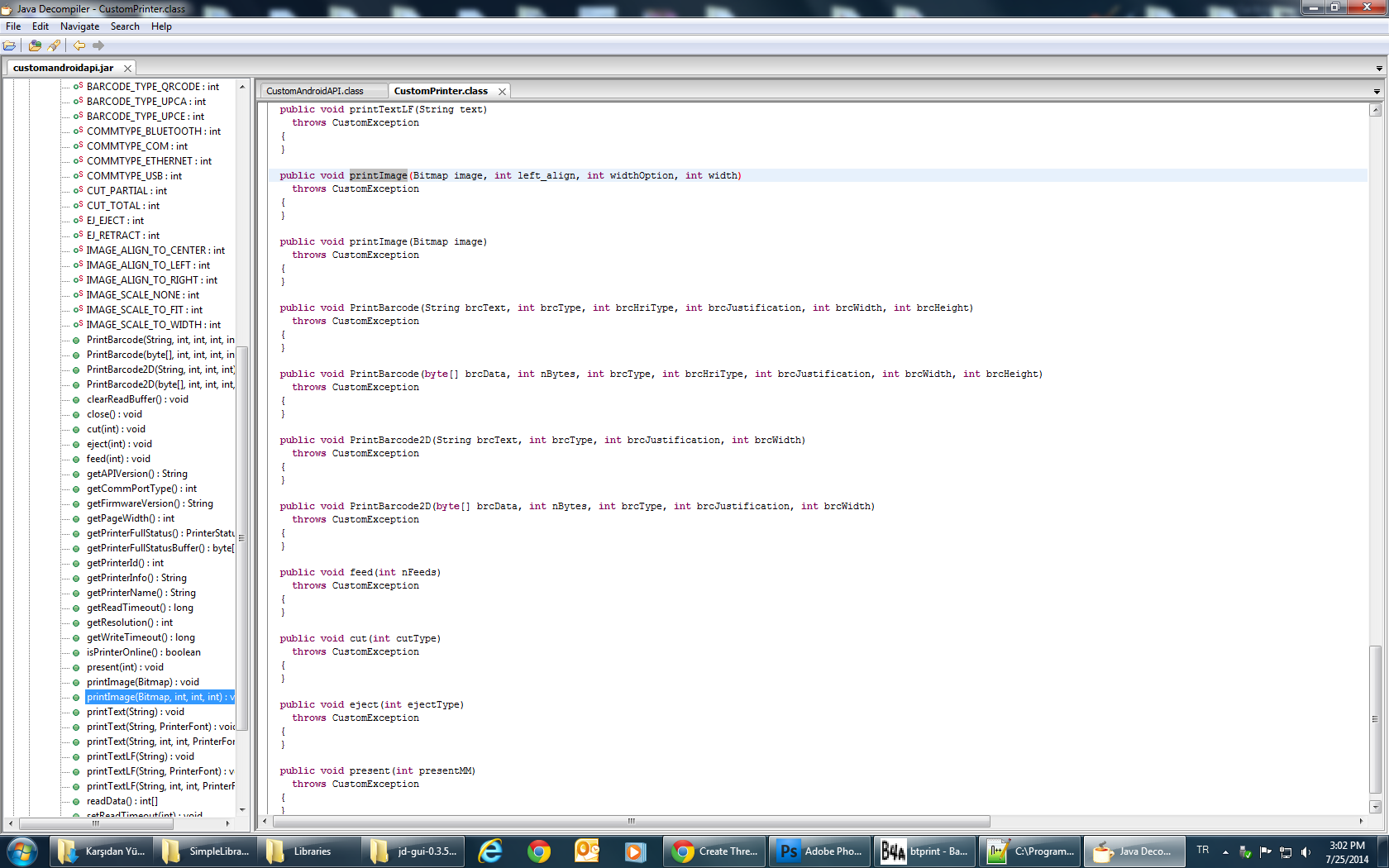Switch to Adobe Photoshop taskbar button
The height and width of the screenshot is (868, 1389).
pyautogui.click(x=820, y=851)
